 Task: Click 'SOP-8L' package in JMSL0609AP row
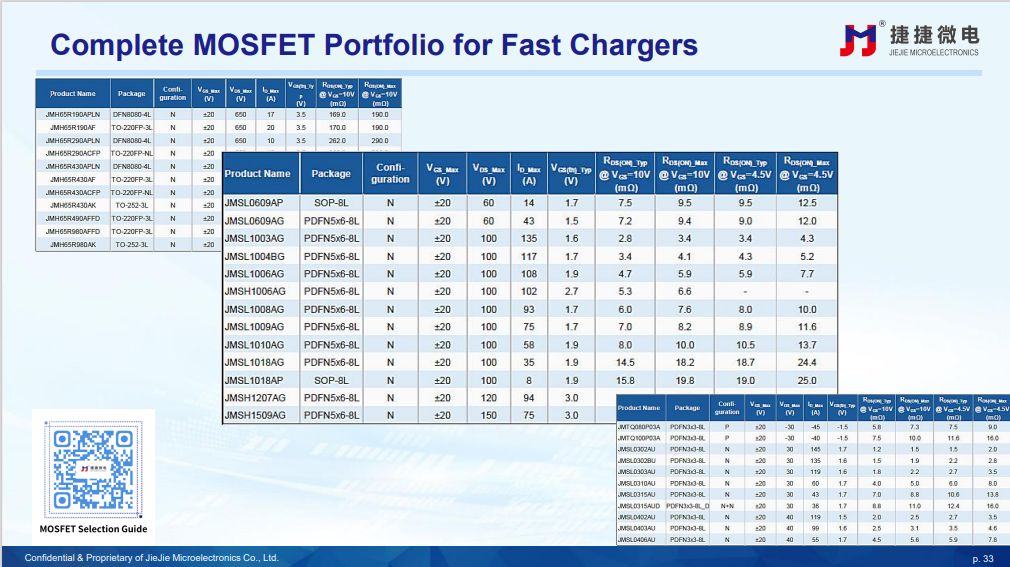point(331,203)
